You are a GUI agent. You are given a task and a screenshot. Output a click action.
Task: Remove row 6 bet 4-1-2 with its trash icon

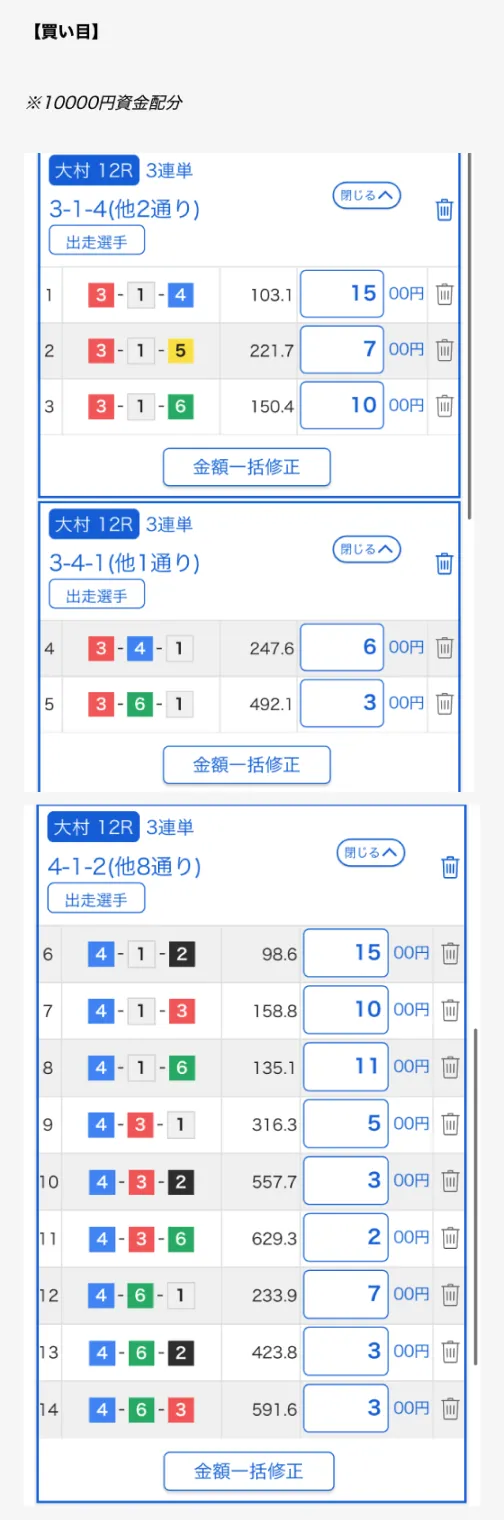click(451, 954)
